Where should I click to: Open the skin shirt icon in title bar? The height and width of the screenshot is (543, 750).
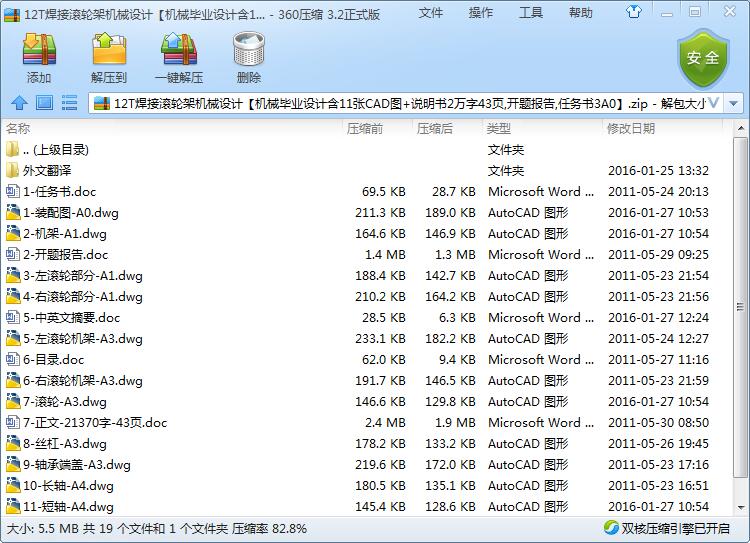(634, 11)
